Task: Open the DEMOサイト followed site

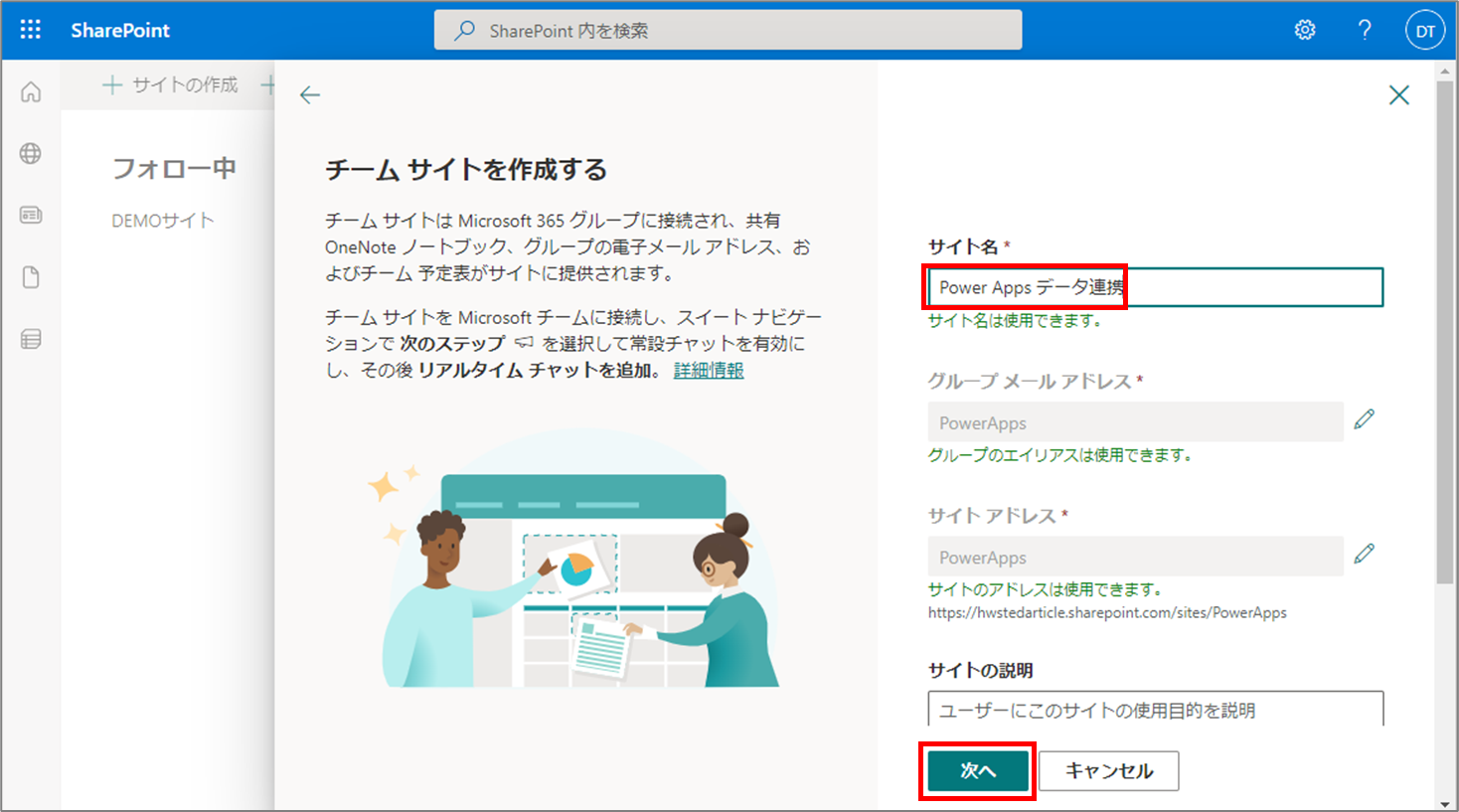Action: click(163, 221)
